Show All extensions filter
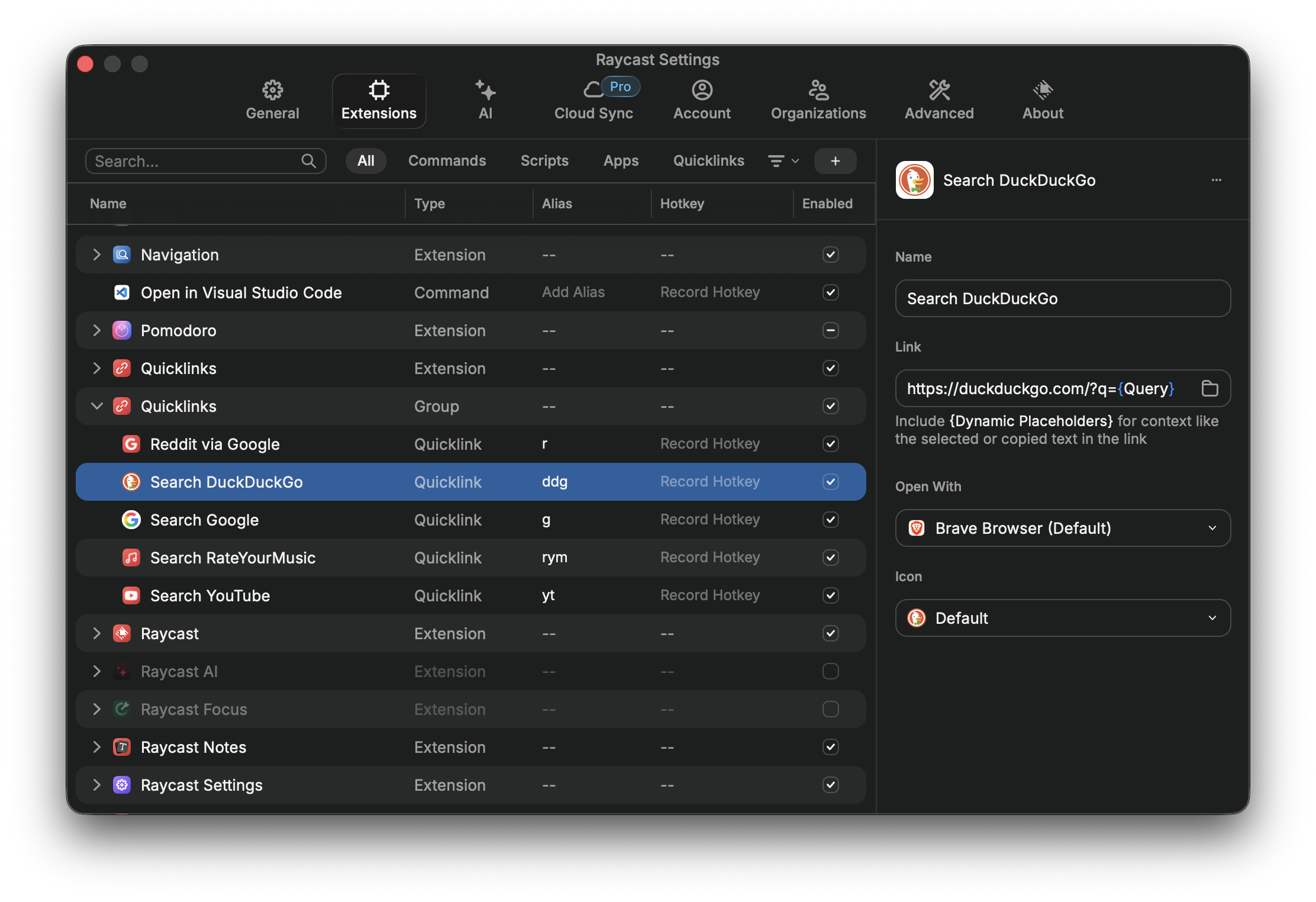Screen dimensions: 1316x902 [366, 161]
